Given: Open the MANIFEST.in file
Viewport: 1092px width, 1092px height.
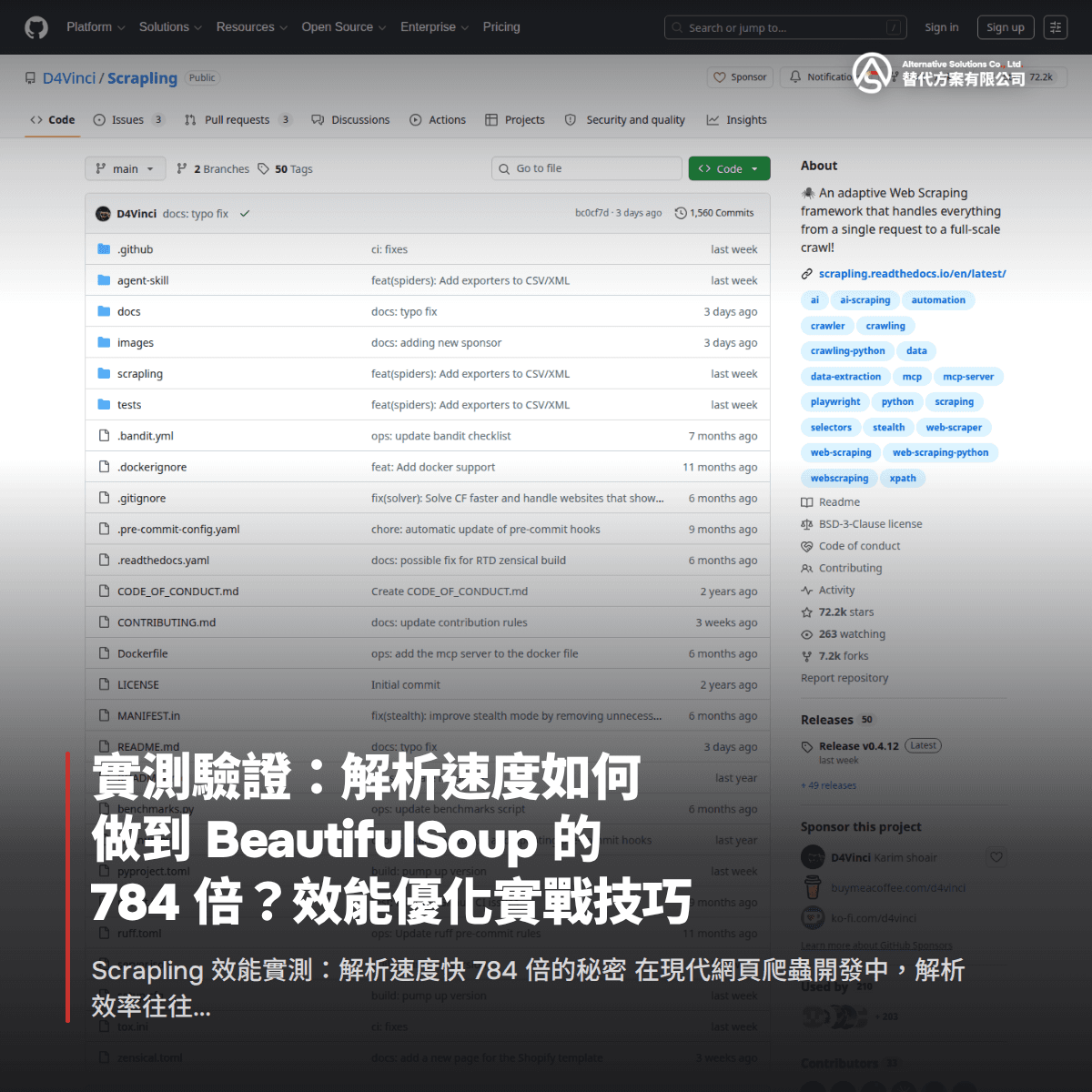Looking at the screenshot, I should [x=149, y=716].
